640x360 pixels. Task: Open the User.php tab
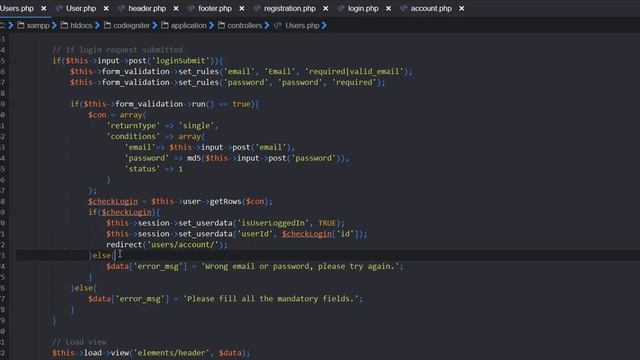tap(81, 8)
